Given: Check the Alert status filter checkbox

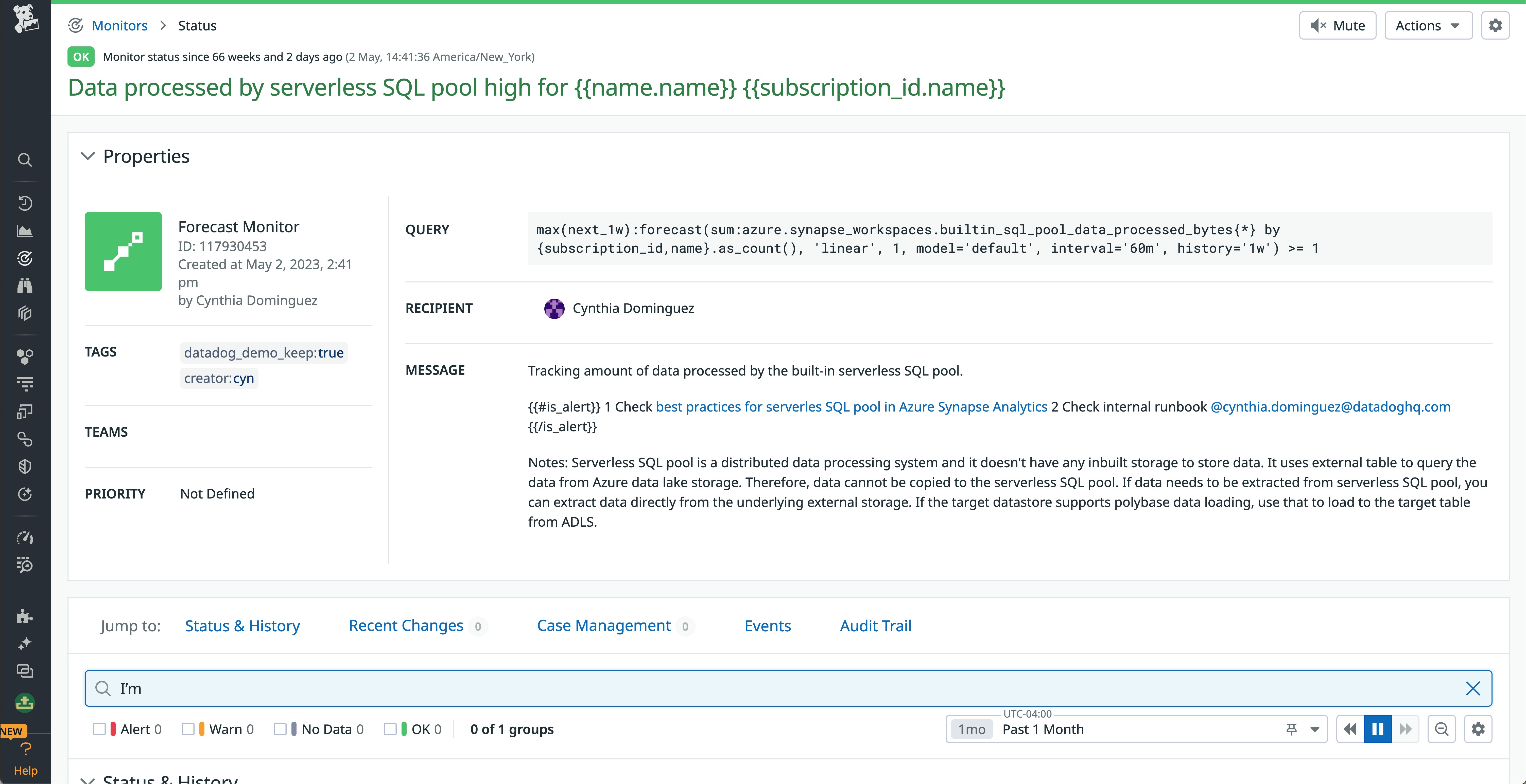Looking at the screenshot, I should tap(99, 729).
